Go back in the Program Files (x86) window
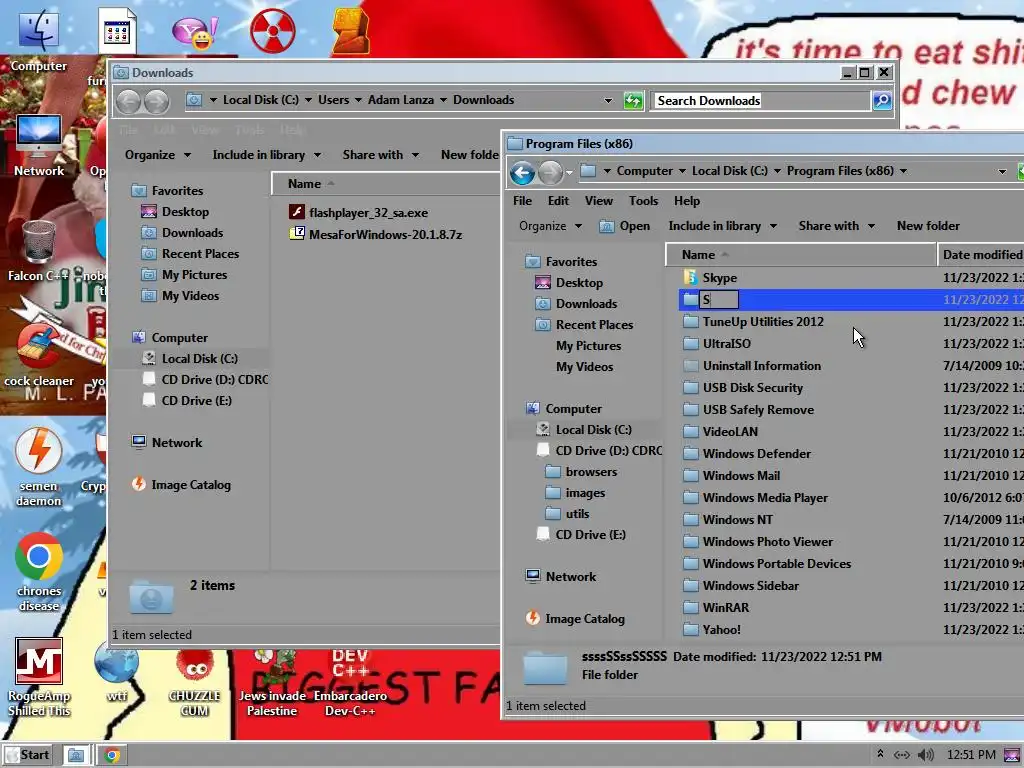The height and width of the screenshot is (768, 1024). (522, 173)
